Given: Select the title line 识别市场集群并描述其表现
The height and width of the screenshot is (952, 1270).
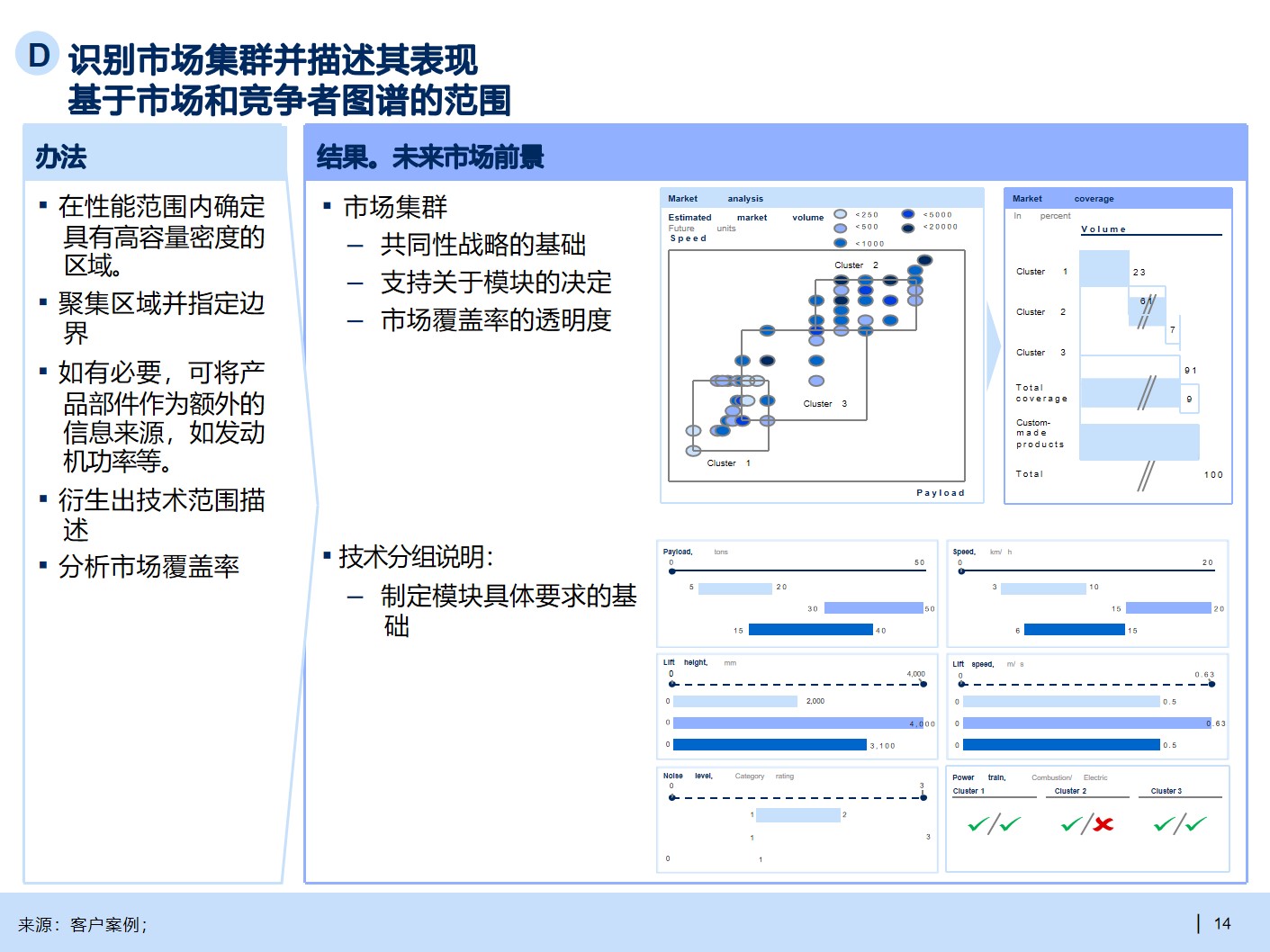Looking at the screenshot, I should tap(273, 59).
